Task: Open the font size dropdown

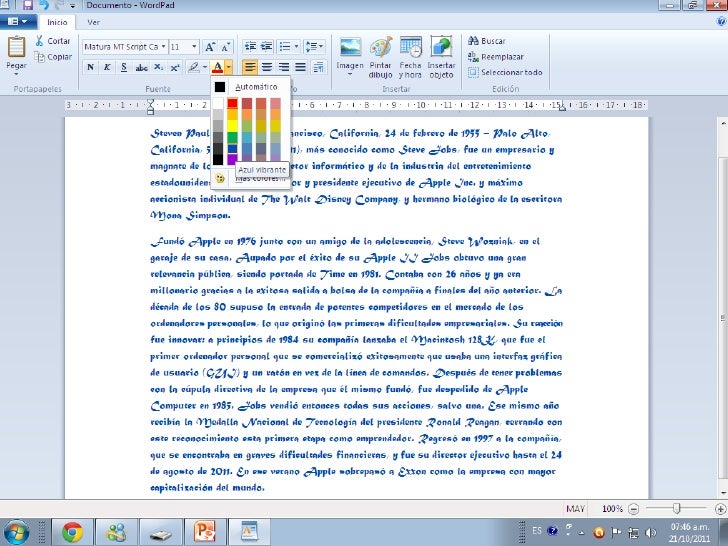Action: pos(194,47)
